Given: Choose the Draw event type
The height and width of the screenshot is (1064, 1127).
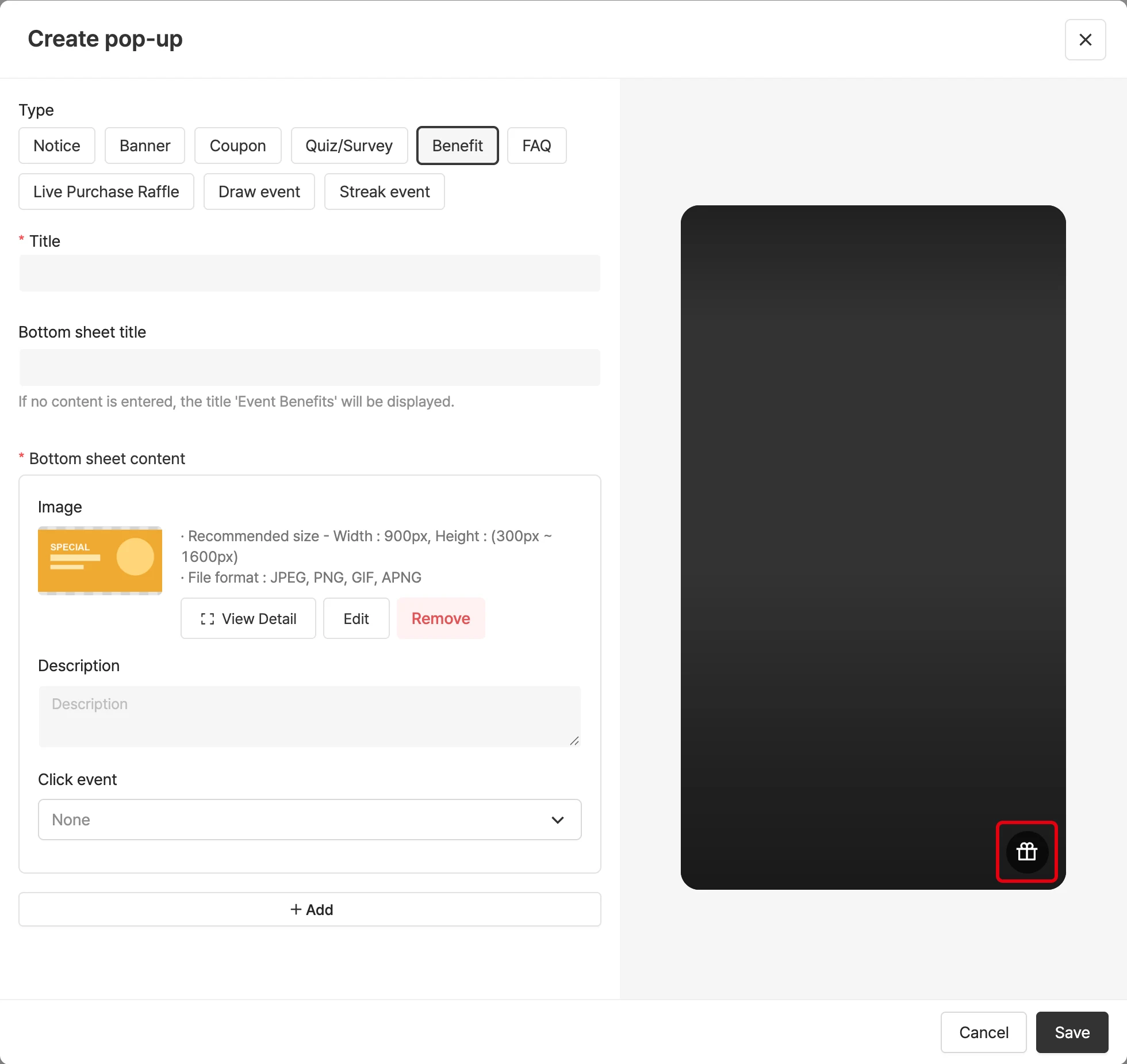Looking at the screenshot, I should tap(259, 192).
